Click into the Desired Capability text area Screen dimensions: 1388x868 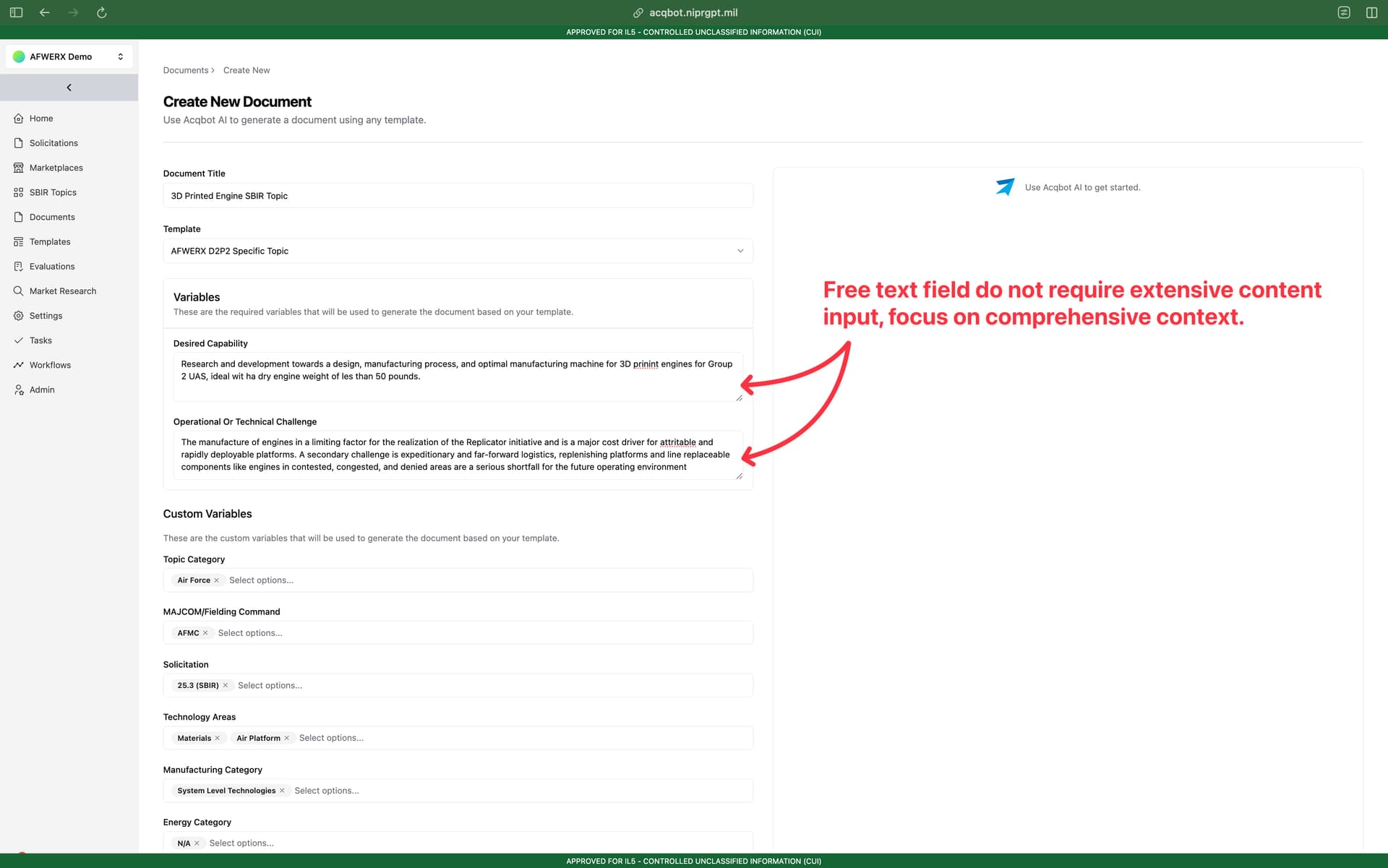(x=458, y=377)
